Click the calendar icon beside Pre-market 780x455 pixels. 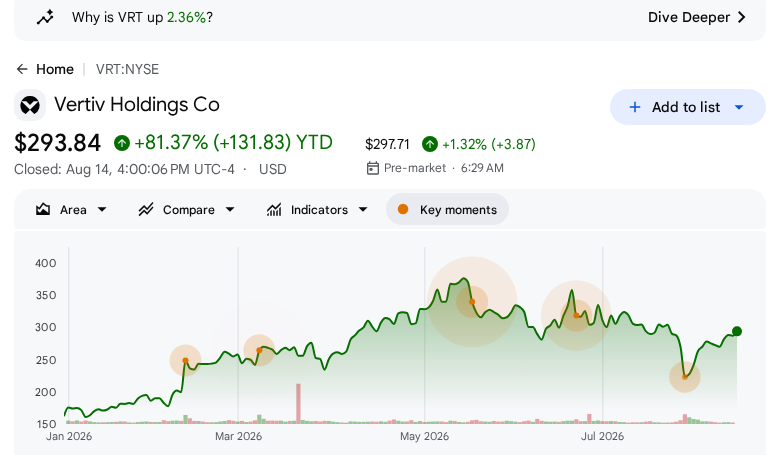(x=373, y=168)
